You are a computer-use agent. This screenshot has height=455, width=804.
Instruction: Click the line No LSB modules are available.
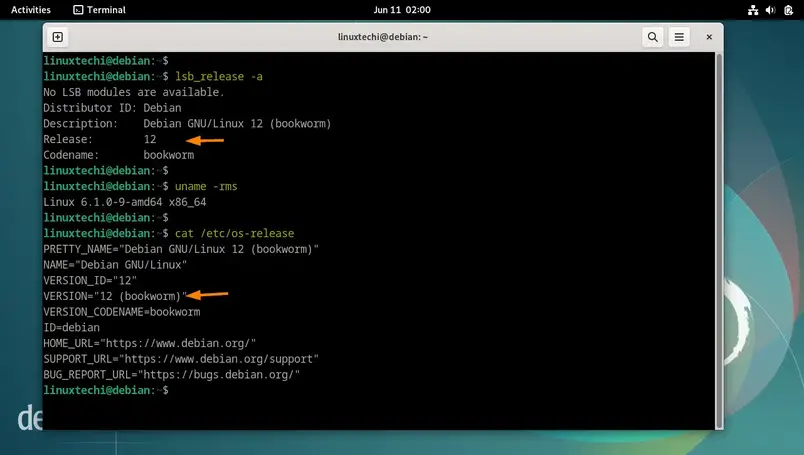coord(134,92)
